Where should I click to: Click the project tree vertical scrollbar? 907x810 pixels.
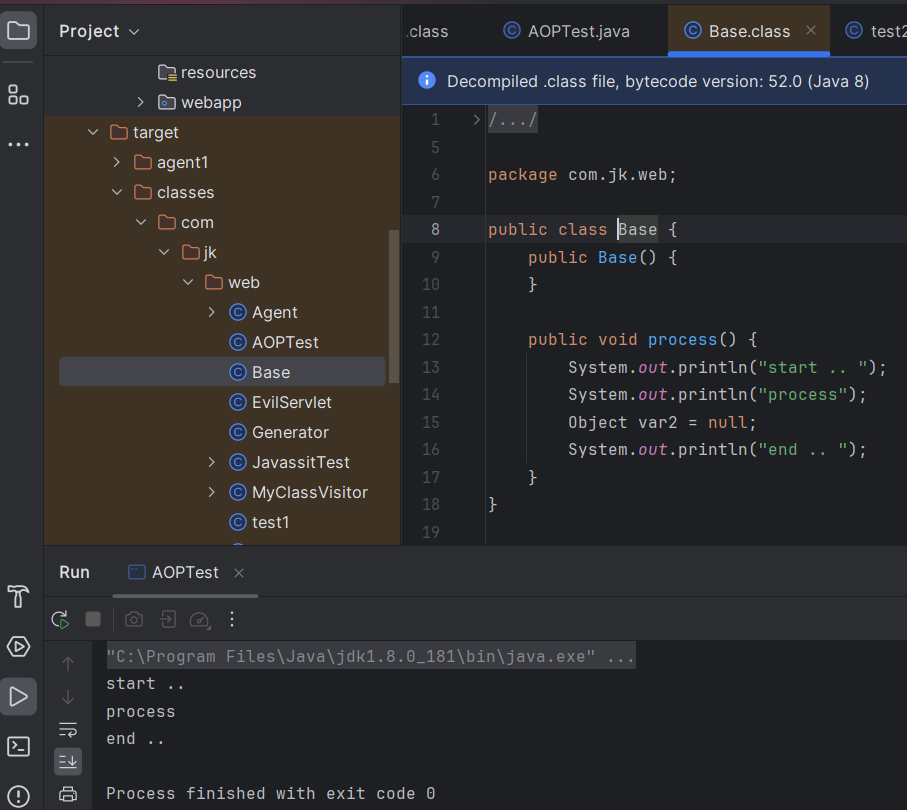click(x=394, y=307)
